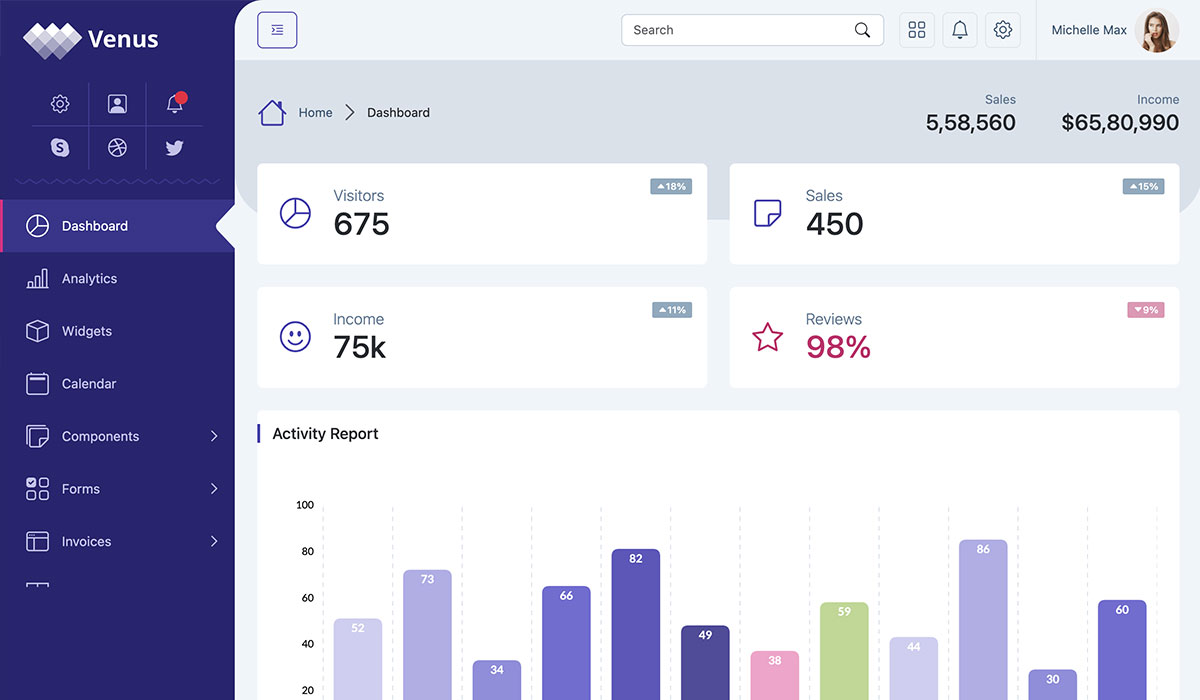Click the Twitter icon in sidebar
Image resolution: width=1200 pixels, height=700 pixels.
click(x=175, y=148)
